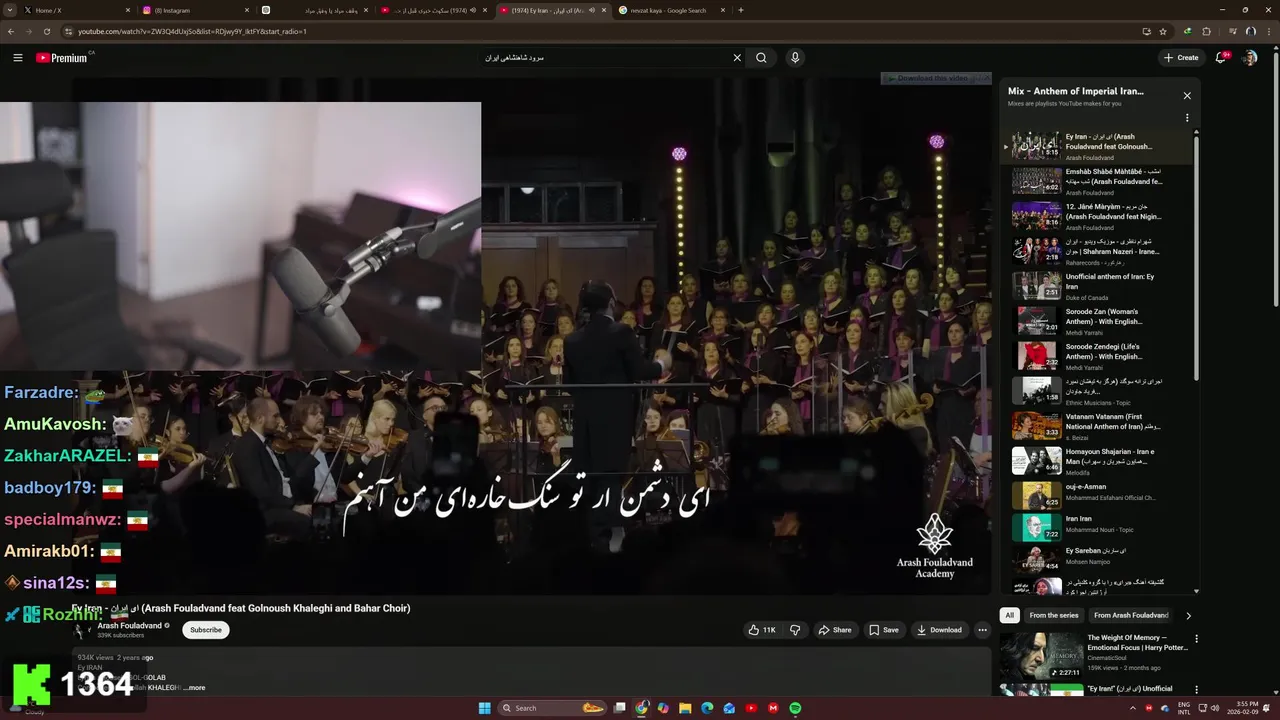Play Soroode Zendegi Life's Anthem
Screen dimensions: 1280x720
(x=1100, y=356)
